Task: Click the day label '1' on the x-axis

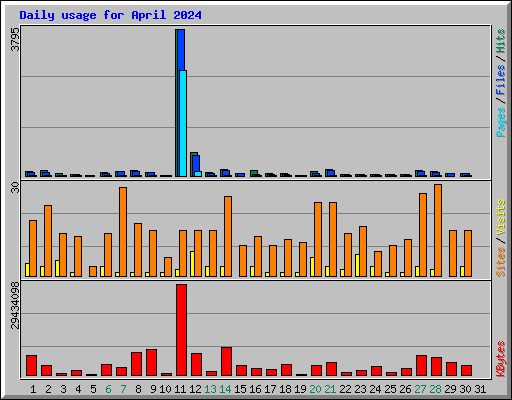Action: pyautogui.click(x=33, y=389)
